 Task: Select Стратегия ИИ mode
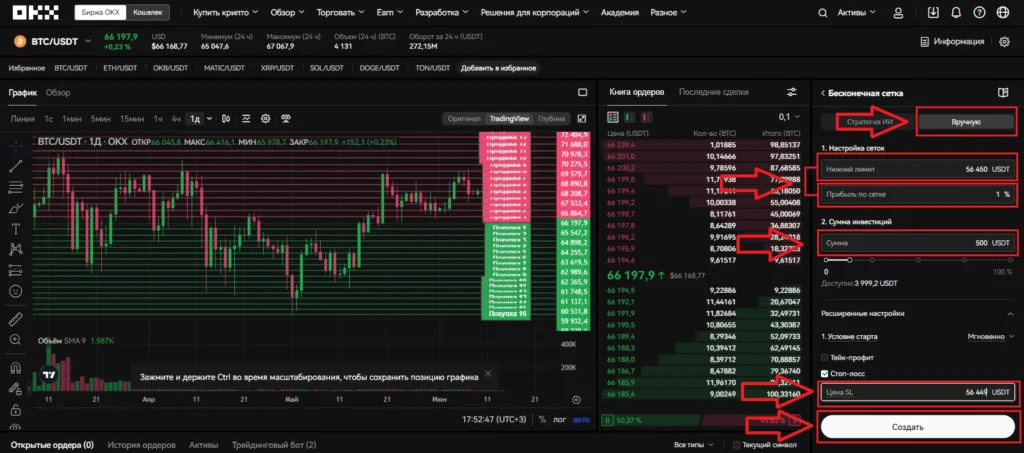click(x=868, y=122)
